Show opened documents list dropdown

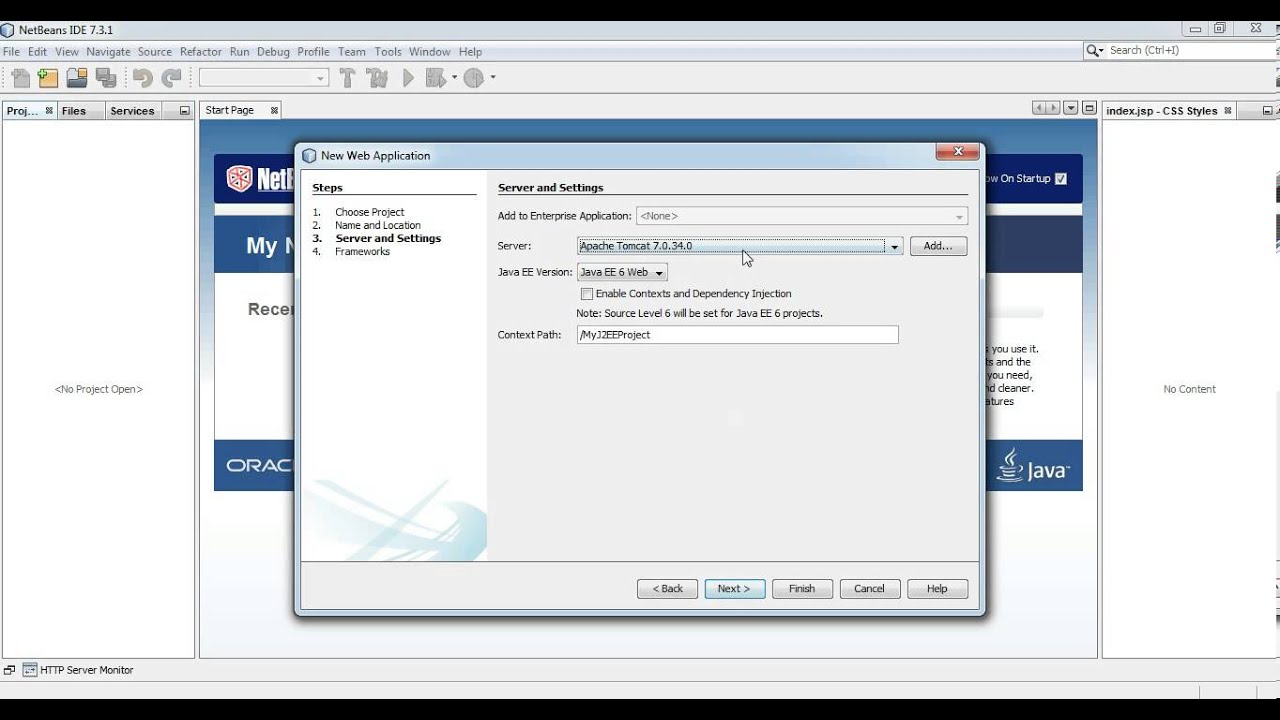pos(1071,108)
